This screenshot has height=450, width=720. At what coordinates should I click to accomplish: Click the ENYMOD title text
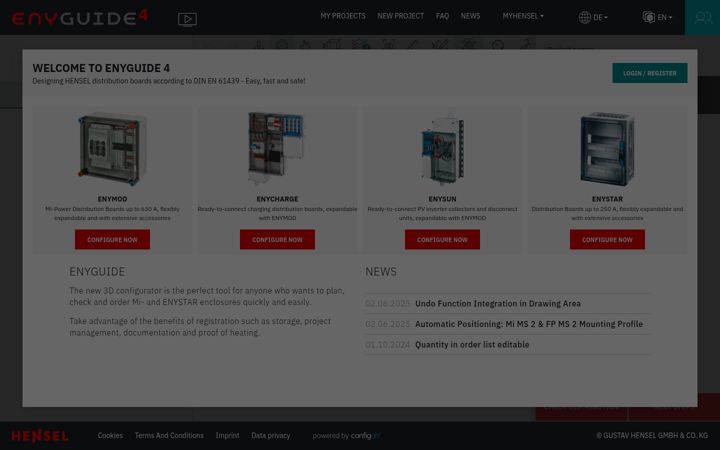click(x=112, y=199)
